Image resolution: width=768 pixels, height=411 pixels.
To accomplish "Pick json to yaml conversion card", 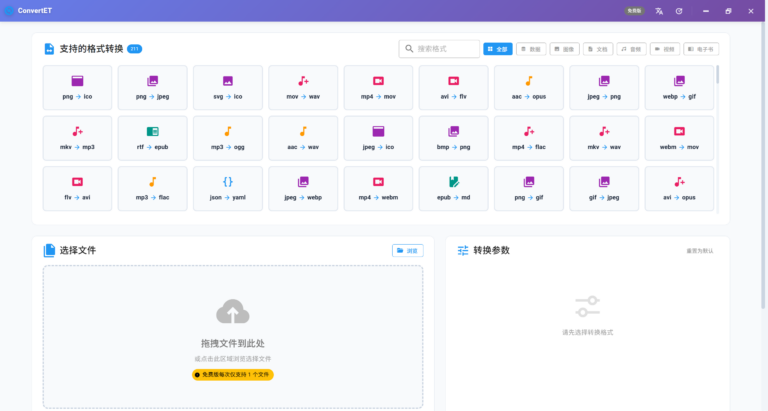I will (228, 189).
